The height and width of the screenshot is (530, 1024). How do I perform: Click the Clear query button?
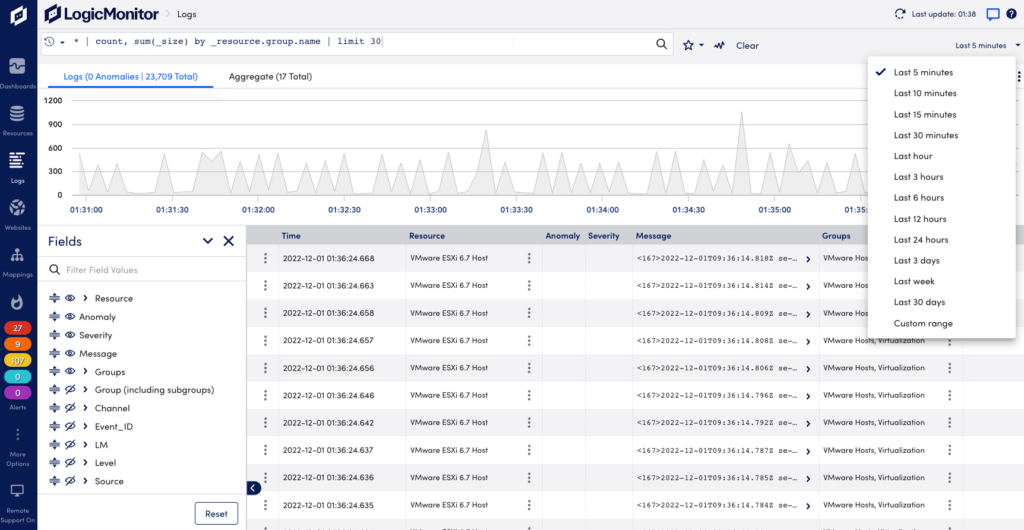click(x=747, y=46)
